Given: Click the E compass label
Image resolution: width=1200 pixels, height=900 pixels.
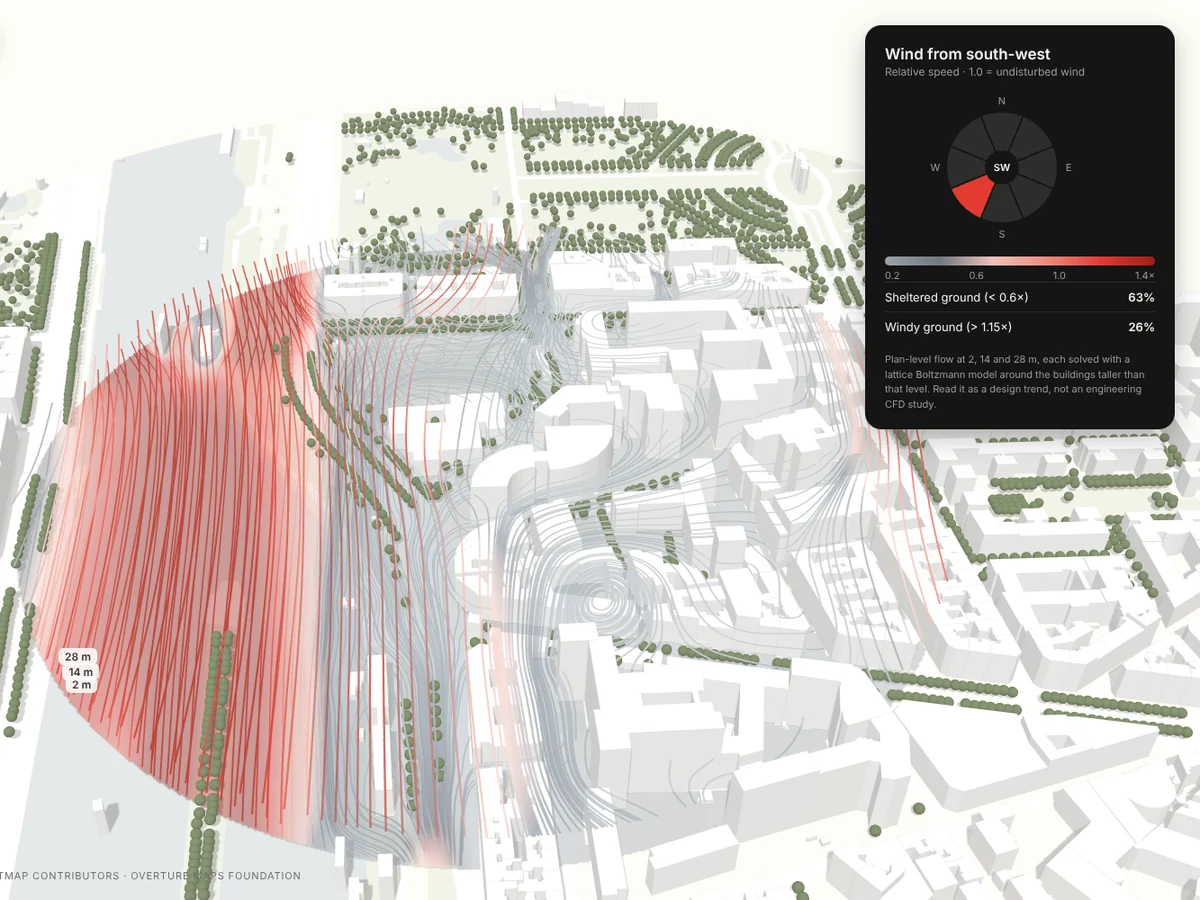Looking at the screenshot, I should [x=1068, y=168].
